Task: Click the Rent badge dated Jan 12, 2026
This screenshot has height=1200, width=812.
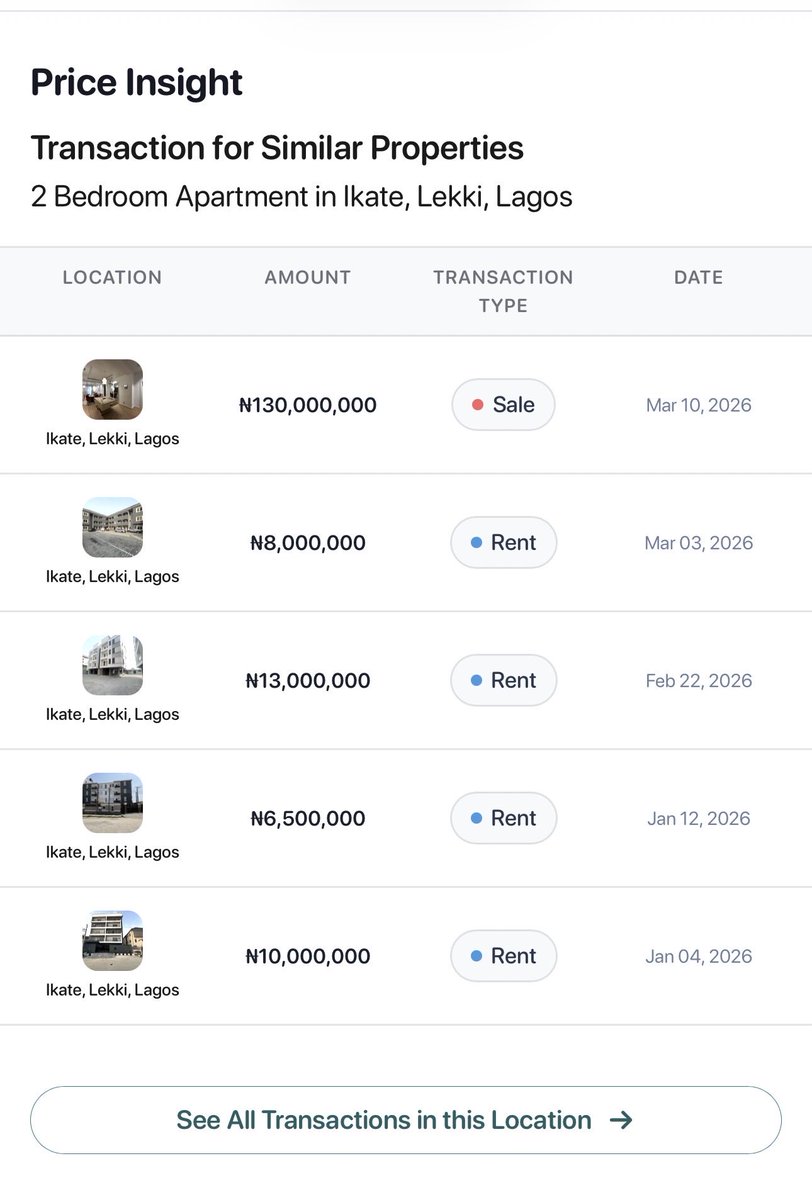Action: (x=504, y=818)
